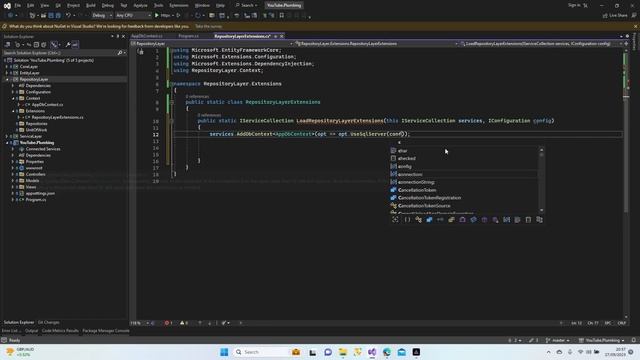The width and height of the screenshot is (640, 360).
Task: Toggle the interface filter in IntelliSense bar
Action: tap(440, 220)
